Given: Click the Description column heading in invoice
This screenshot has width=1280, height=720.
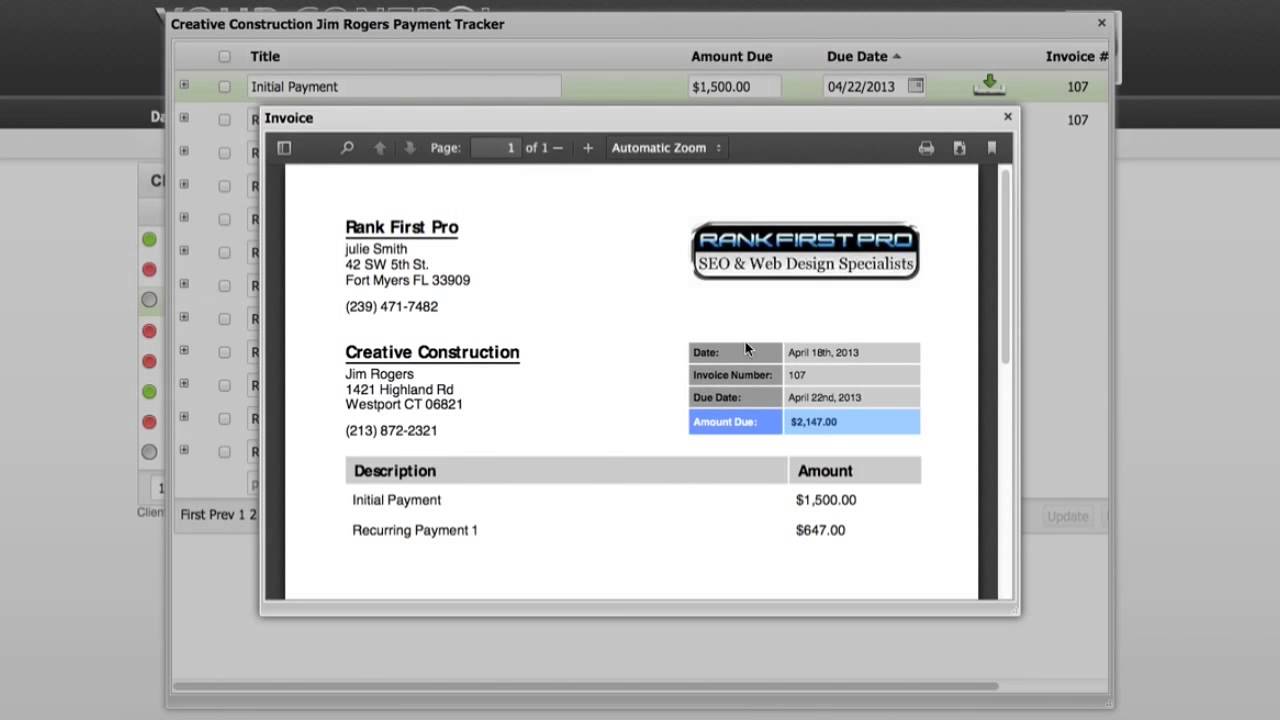Looking at the screenshot, I should (x=395, y=471).
